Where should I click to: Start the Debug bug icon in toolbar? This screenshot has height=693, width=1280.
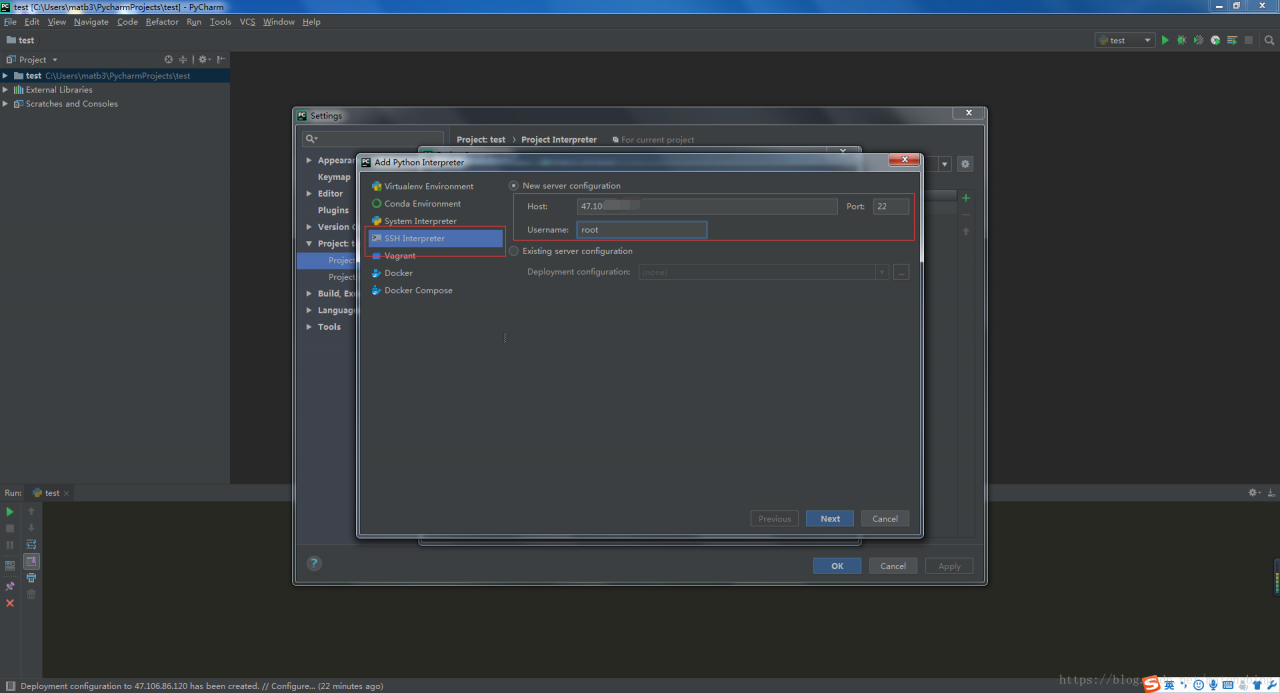point(1181,40)
